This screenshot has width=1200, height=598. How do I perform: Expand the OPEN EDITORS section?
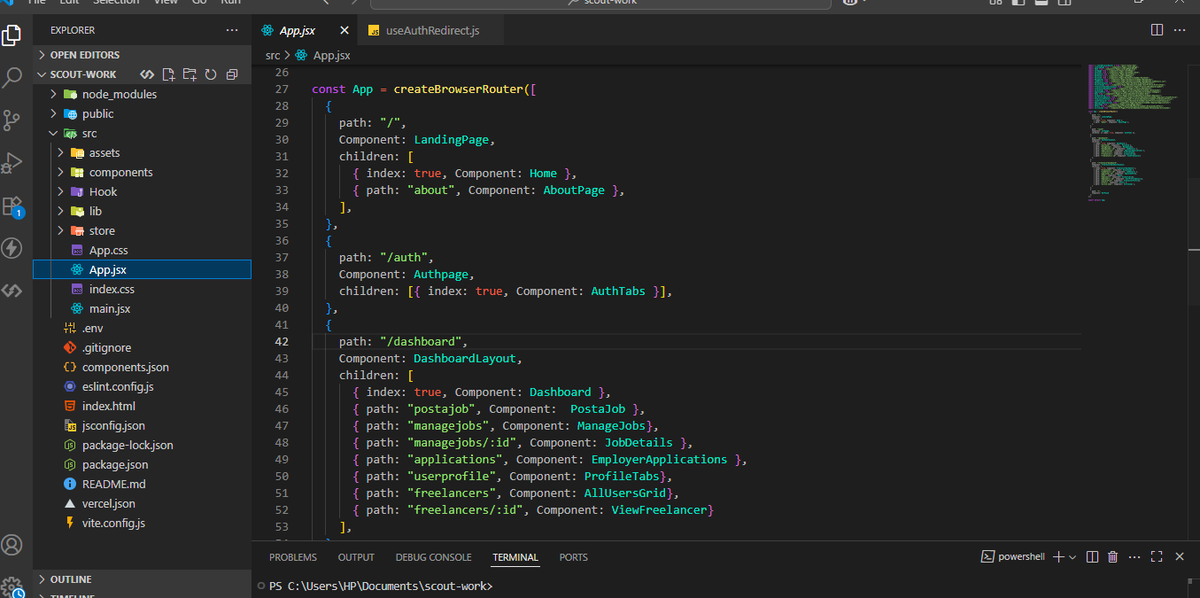coord(142,55)
